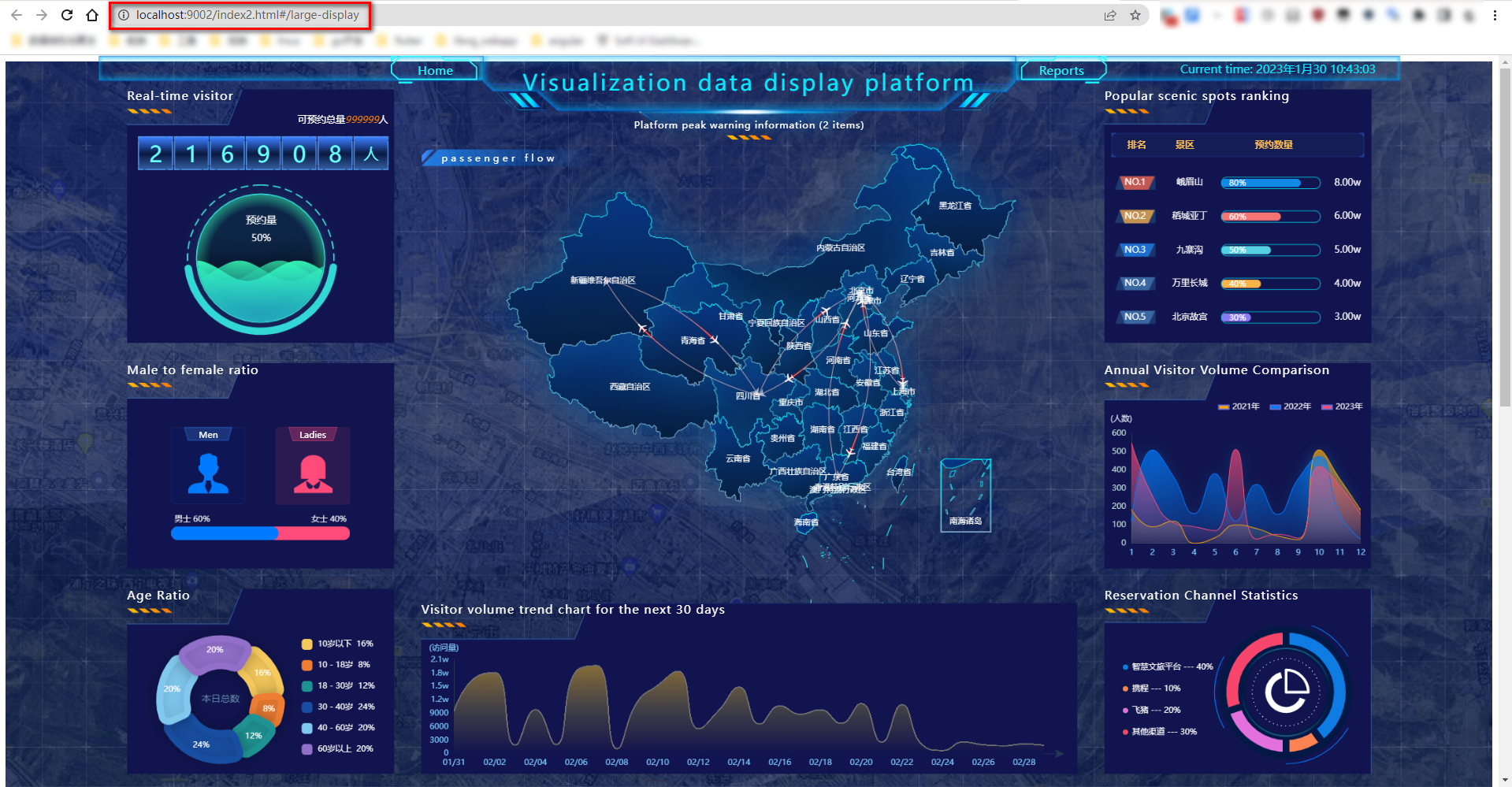
Task: Click the male to female ratio bar
Action: point(260,533)
